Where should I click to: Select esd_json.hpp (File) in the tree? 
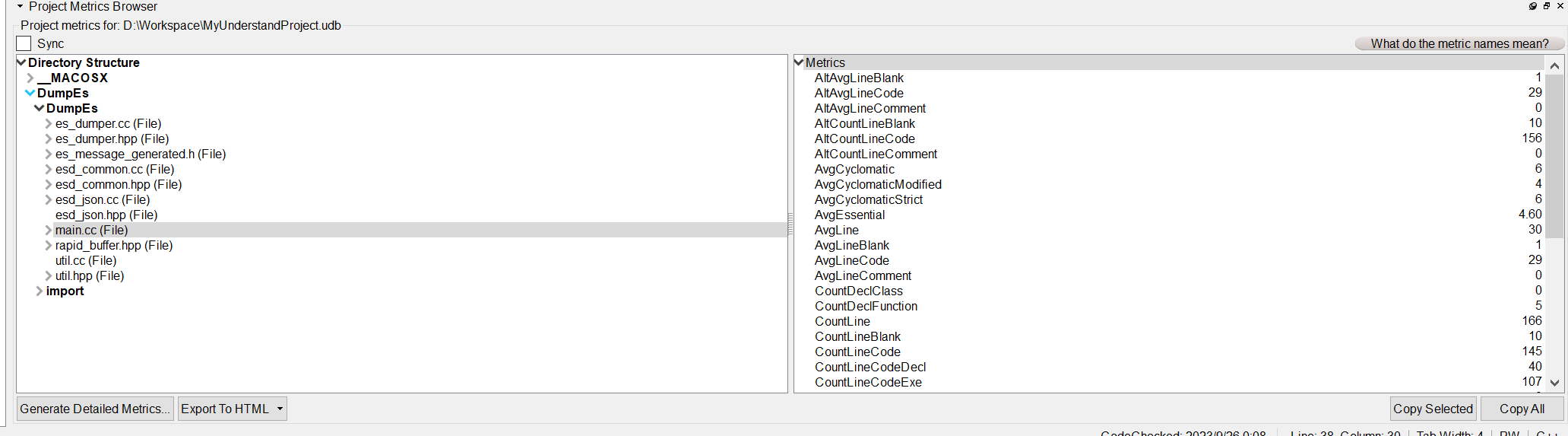106,215
